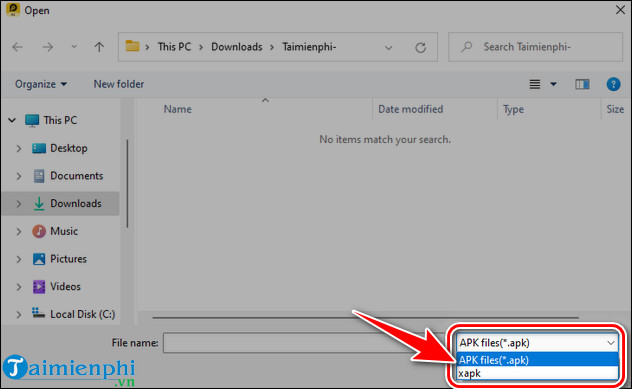The width and height of the screenshot is (632, 389).
Task: Change the view layout icon
Action: pyautogui.click(x=535, y=84)
